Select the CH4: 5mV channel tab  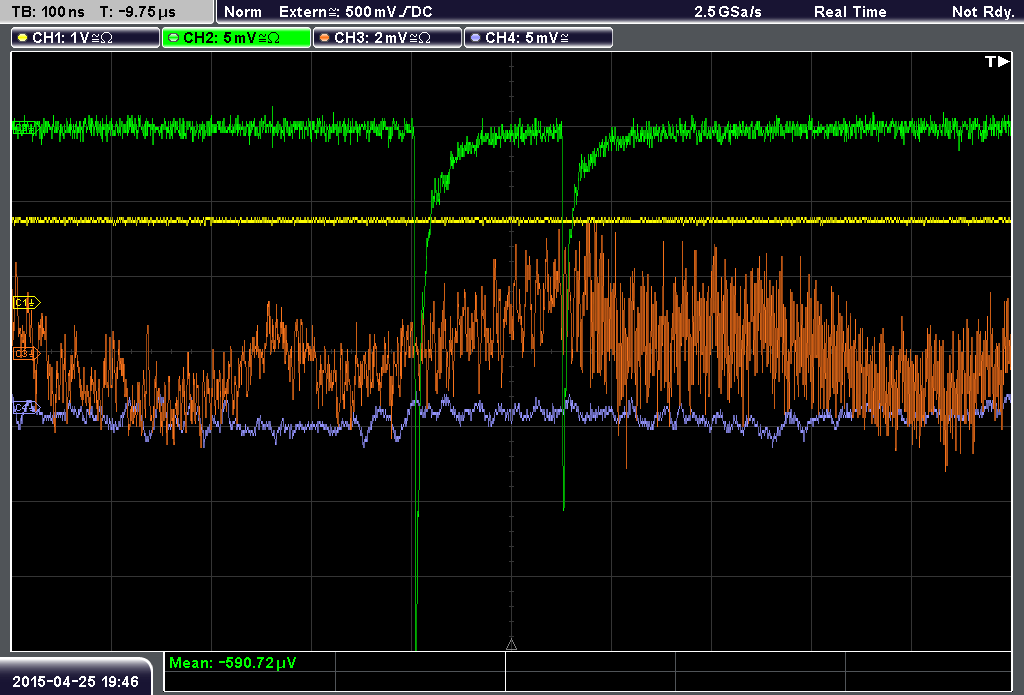[x=538, y=38]
